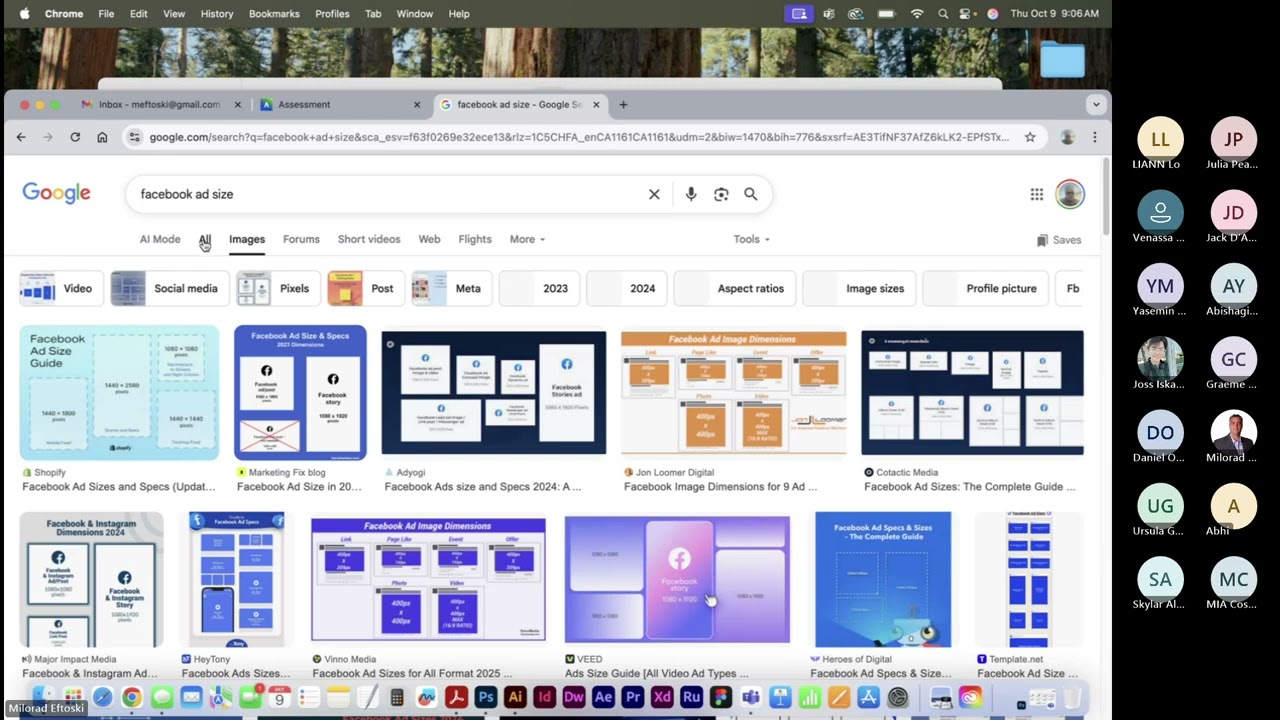1280x720 pixels.
Task: Click the Chrome address bar URL
Action: (x=579, y=137)
